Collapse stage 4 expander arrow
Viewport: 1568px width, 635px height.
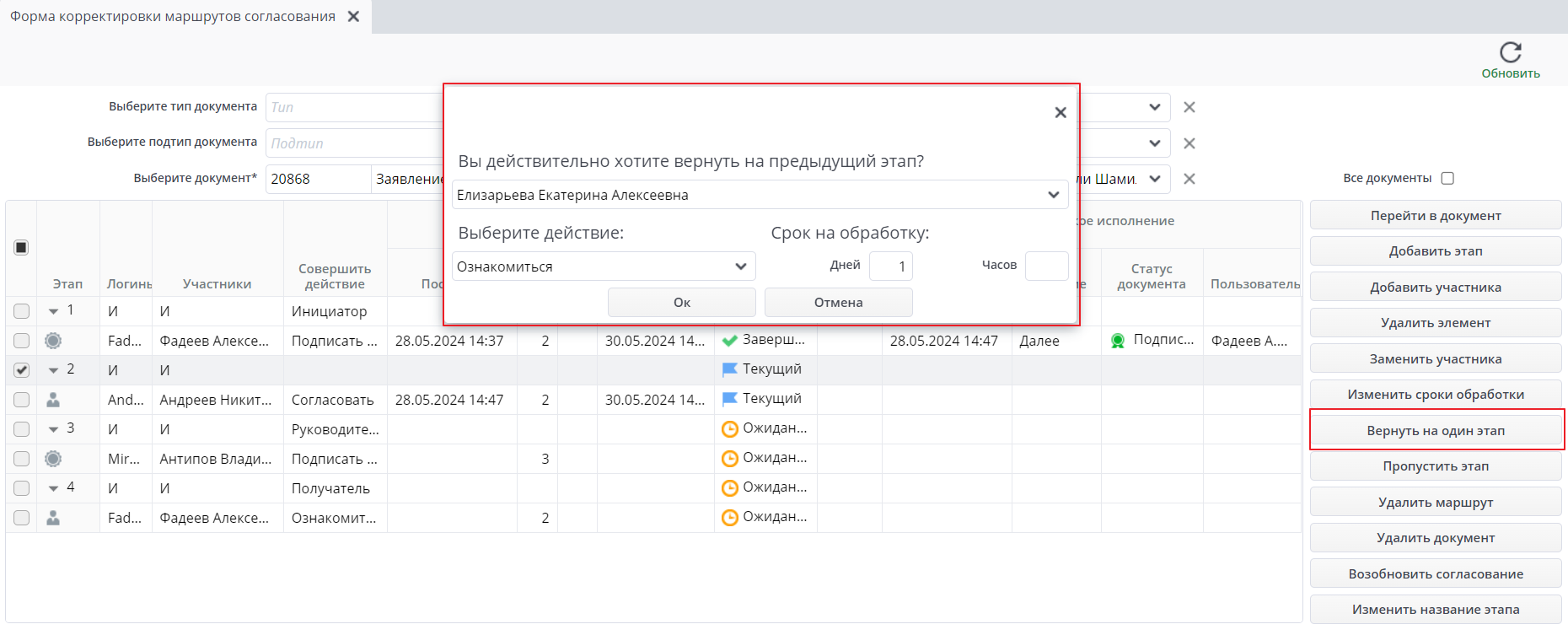(53, 489)
